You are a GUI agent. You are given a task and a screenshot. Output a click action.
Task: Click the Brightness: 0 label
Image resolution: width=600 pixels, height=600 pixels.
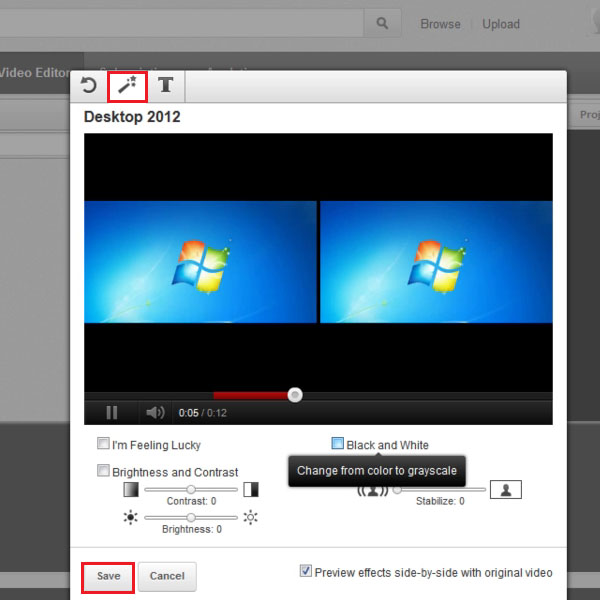[x=192, y=529]
